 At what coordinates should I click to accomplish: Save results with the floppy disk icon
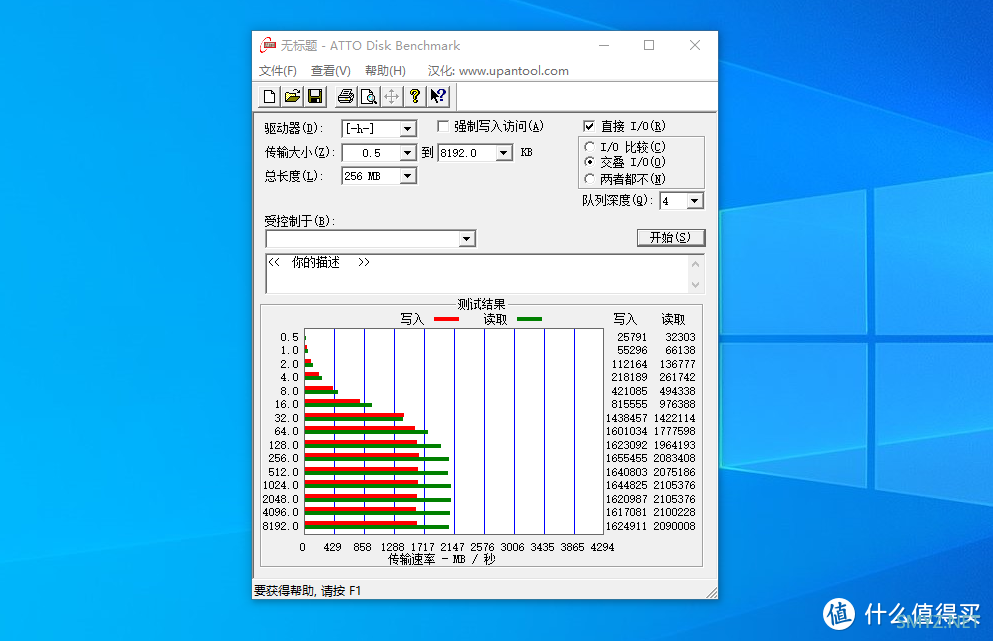pyautogui.click(x=315, y=96)
